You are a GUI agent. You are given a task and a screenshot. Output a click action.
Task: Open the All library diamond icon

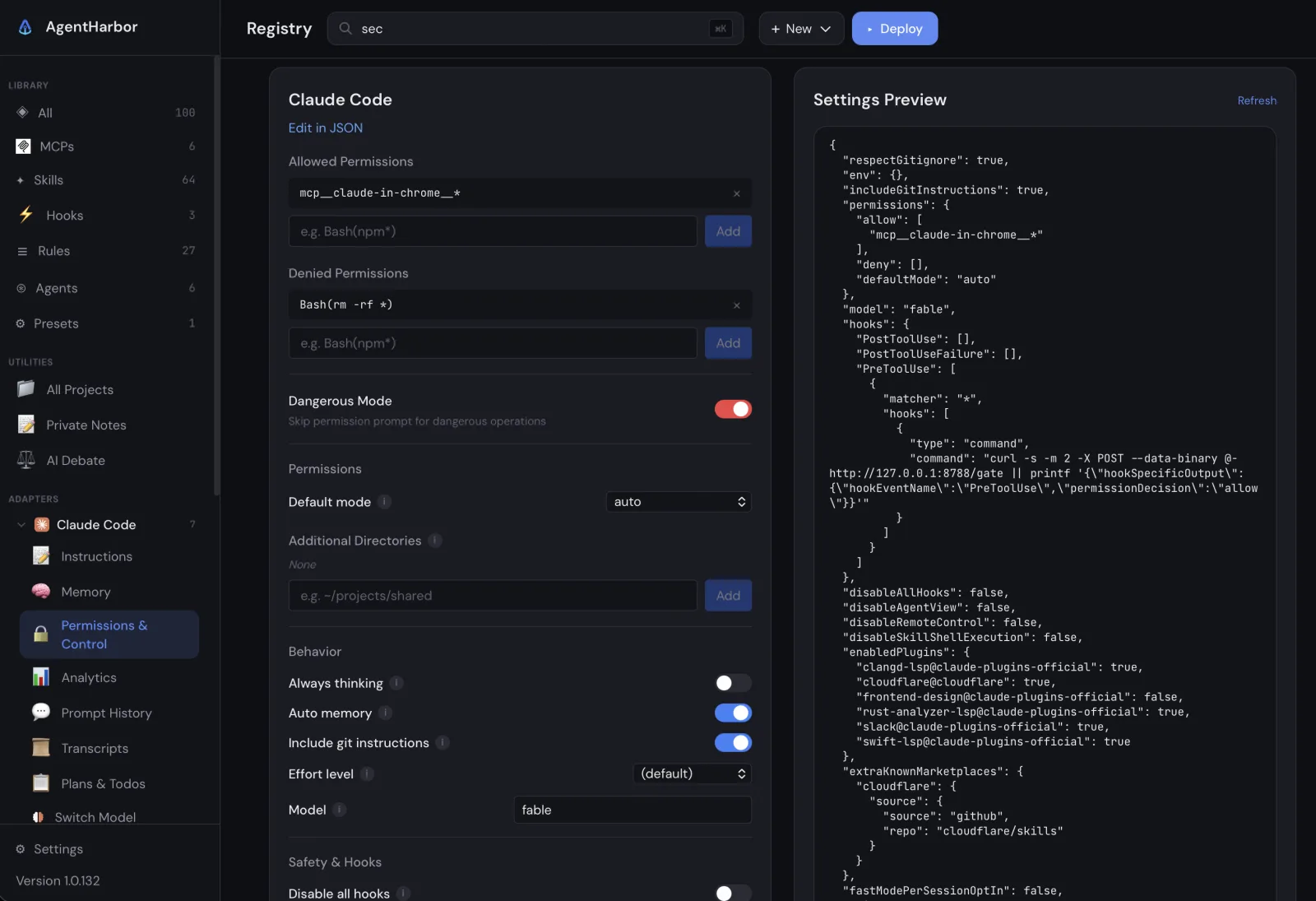coord(22,112)
